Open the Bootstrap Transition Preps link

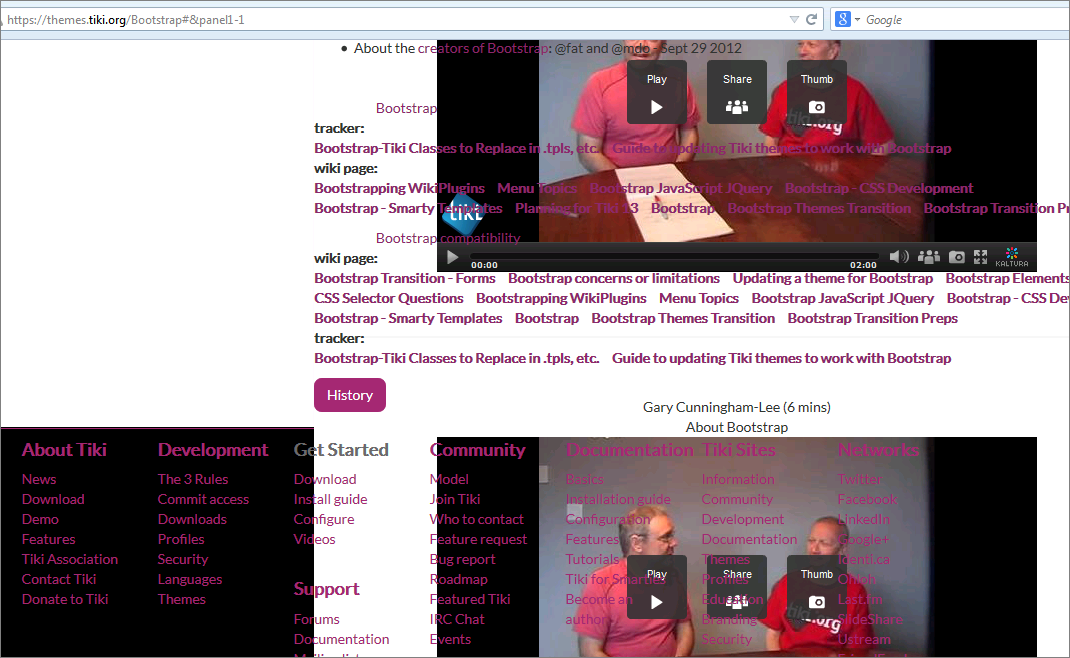click(873, 318)
